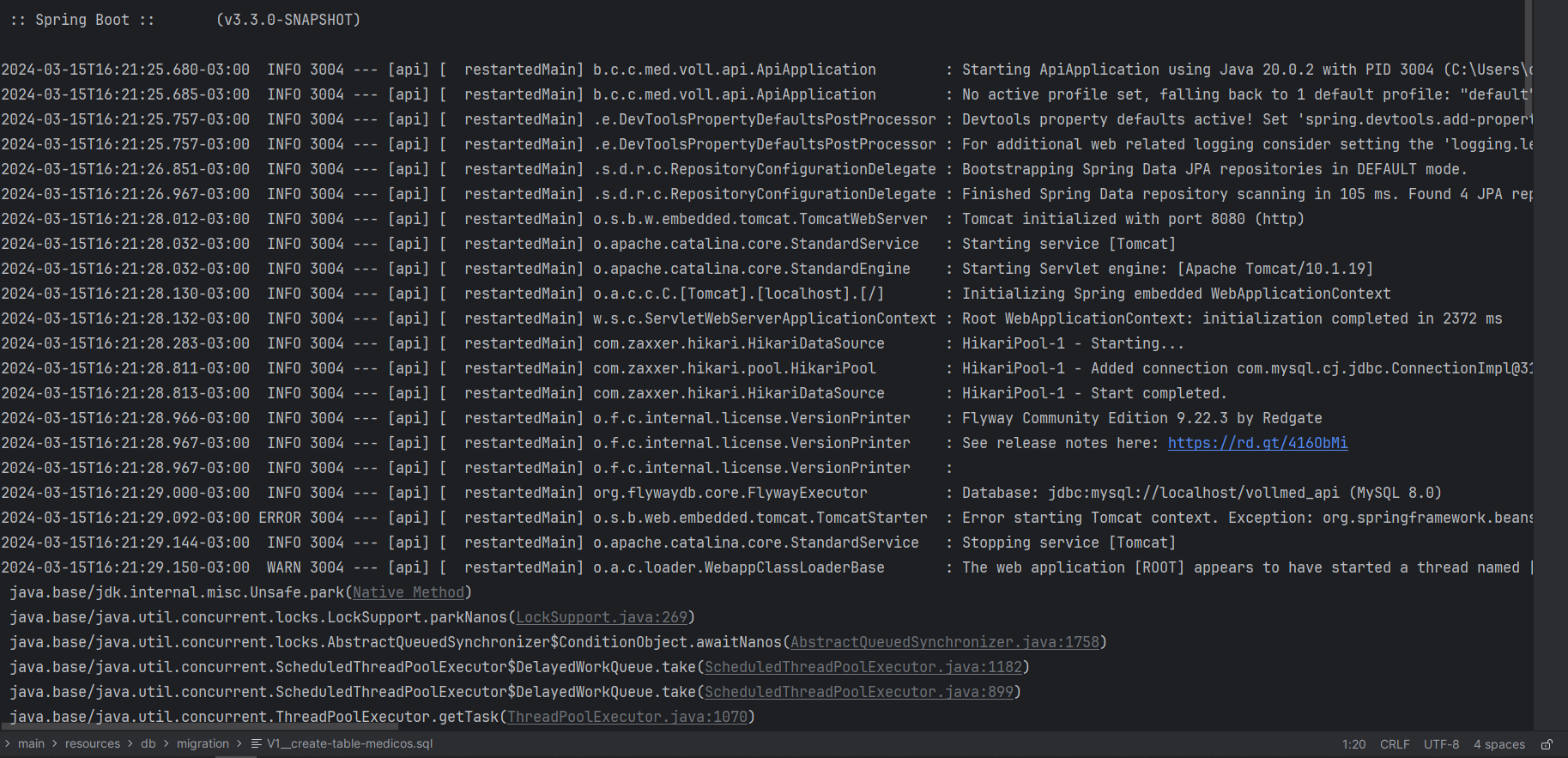This screenshot has width=1568, height=758.
Task: Click the o.apache.catalina.core.StandardEngine logger name
Action: [751, 269]
